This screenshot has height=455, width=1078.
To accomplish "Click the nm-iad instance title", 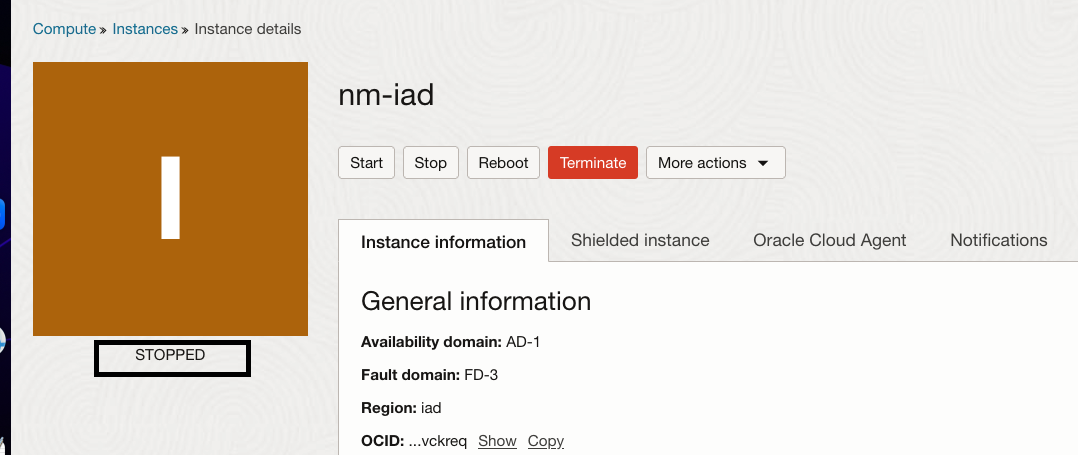I will coord(386,95).
